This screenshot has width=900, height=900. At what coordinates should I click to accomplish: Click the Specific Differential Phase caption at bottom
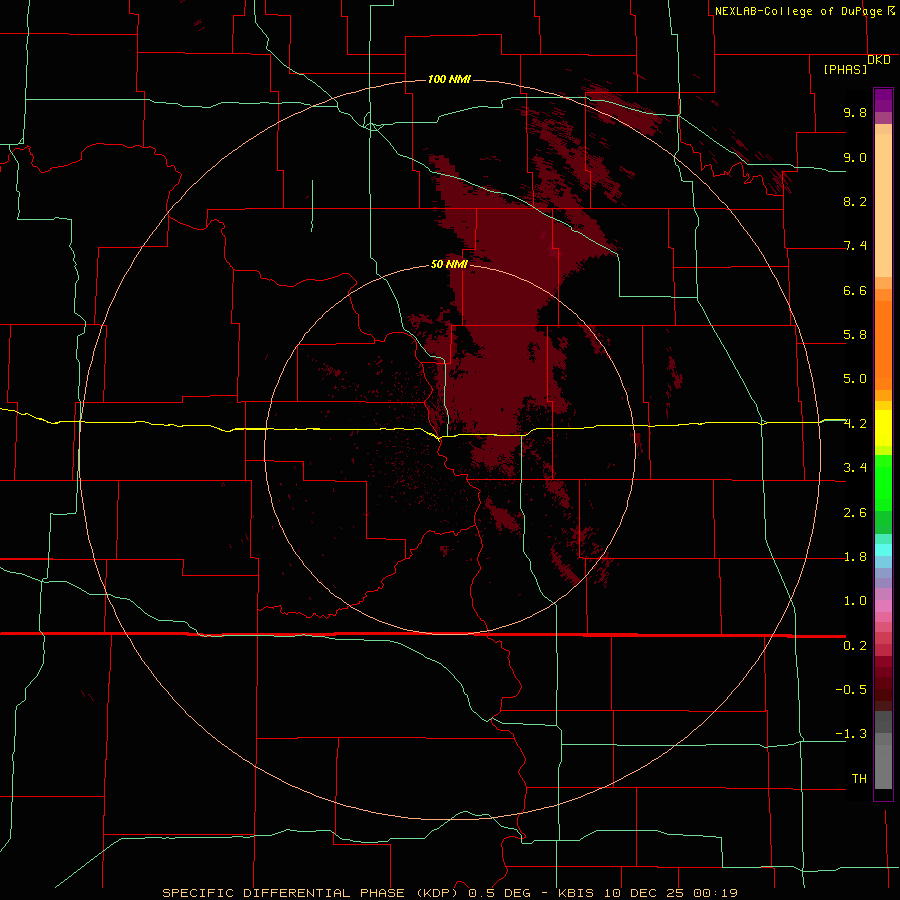click(x=449, y=893)
